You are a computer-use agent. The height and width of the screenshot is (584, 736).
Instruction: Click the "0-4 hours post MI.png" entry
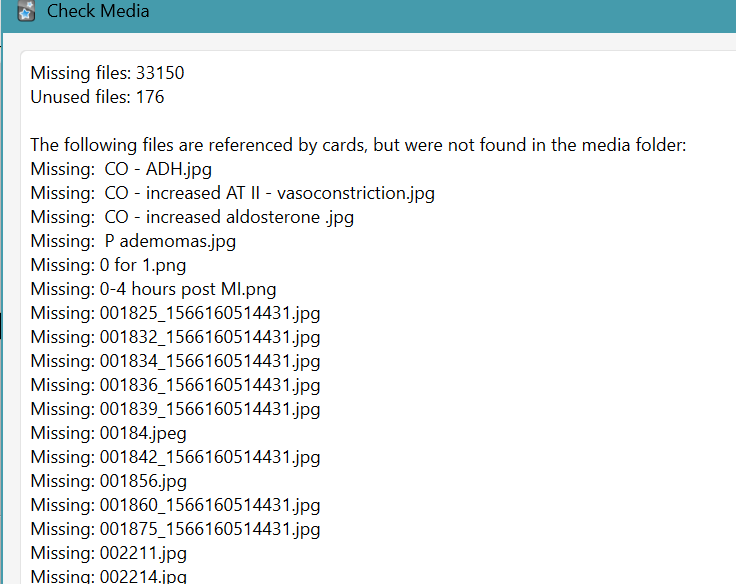pos(153,289)
